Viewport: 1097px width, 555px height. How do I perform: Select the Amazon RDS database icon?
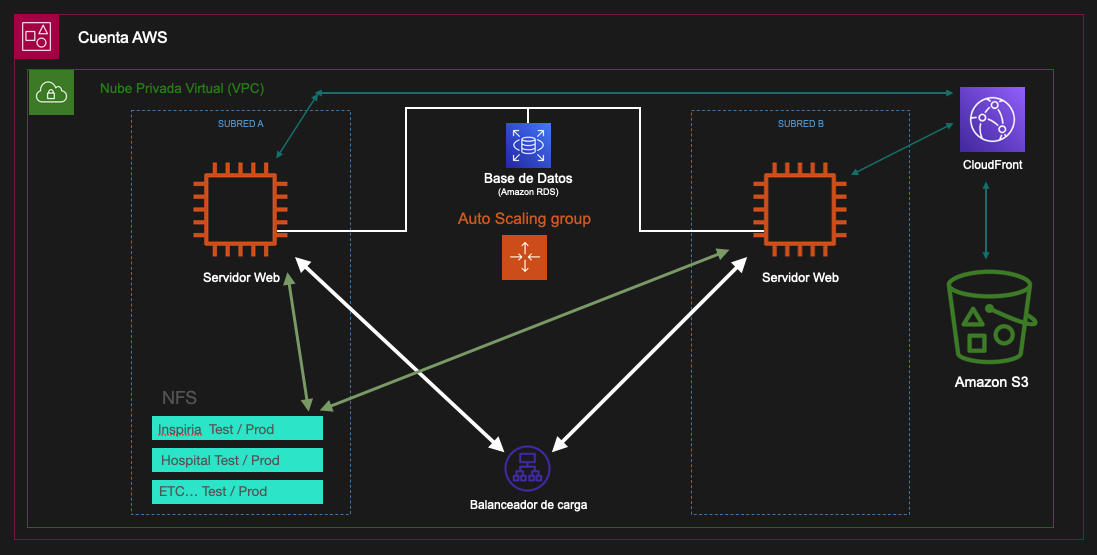click(528, 145)
